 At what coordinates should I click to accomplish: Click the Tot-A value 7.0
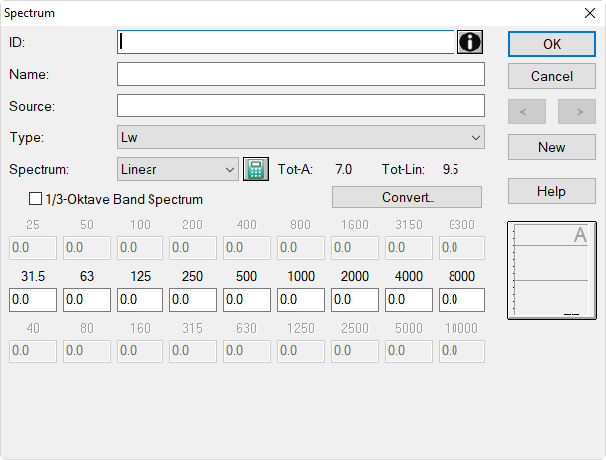click(344, 169)
